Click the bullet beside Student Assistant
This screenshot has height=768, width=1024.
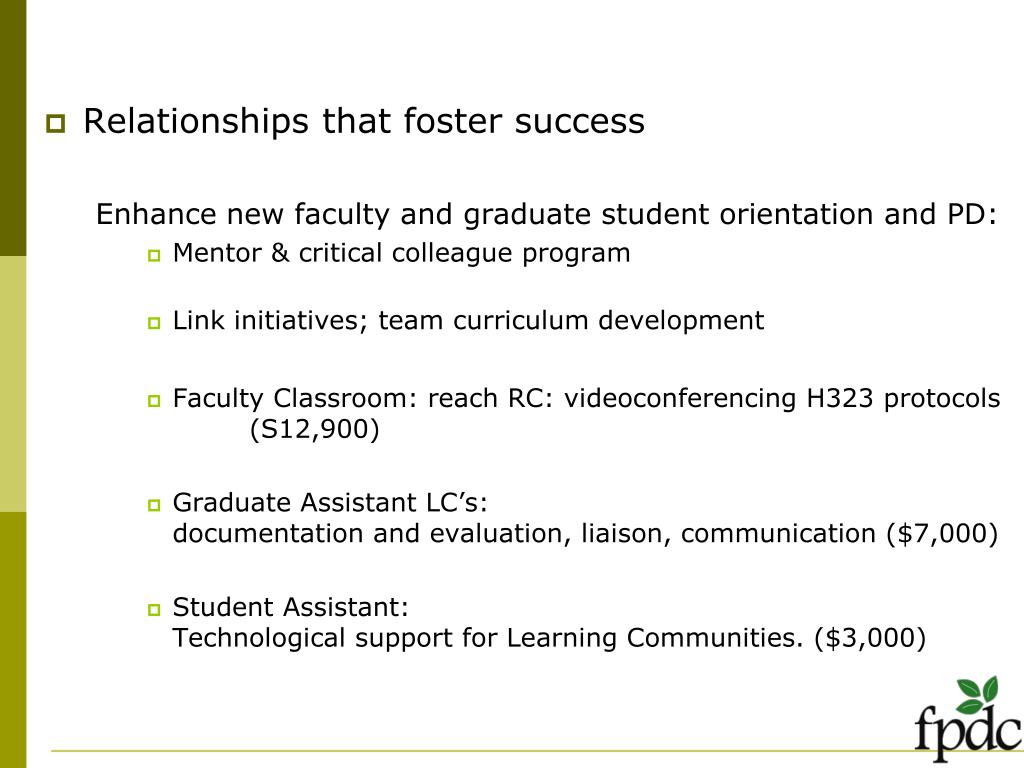click(x=154, y=609)
